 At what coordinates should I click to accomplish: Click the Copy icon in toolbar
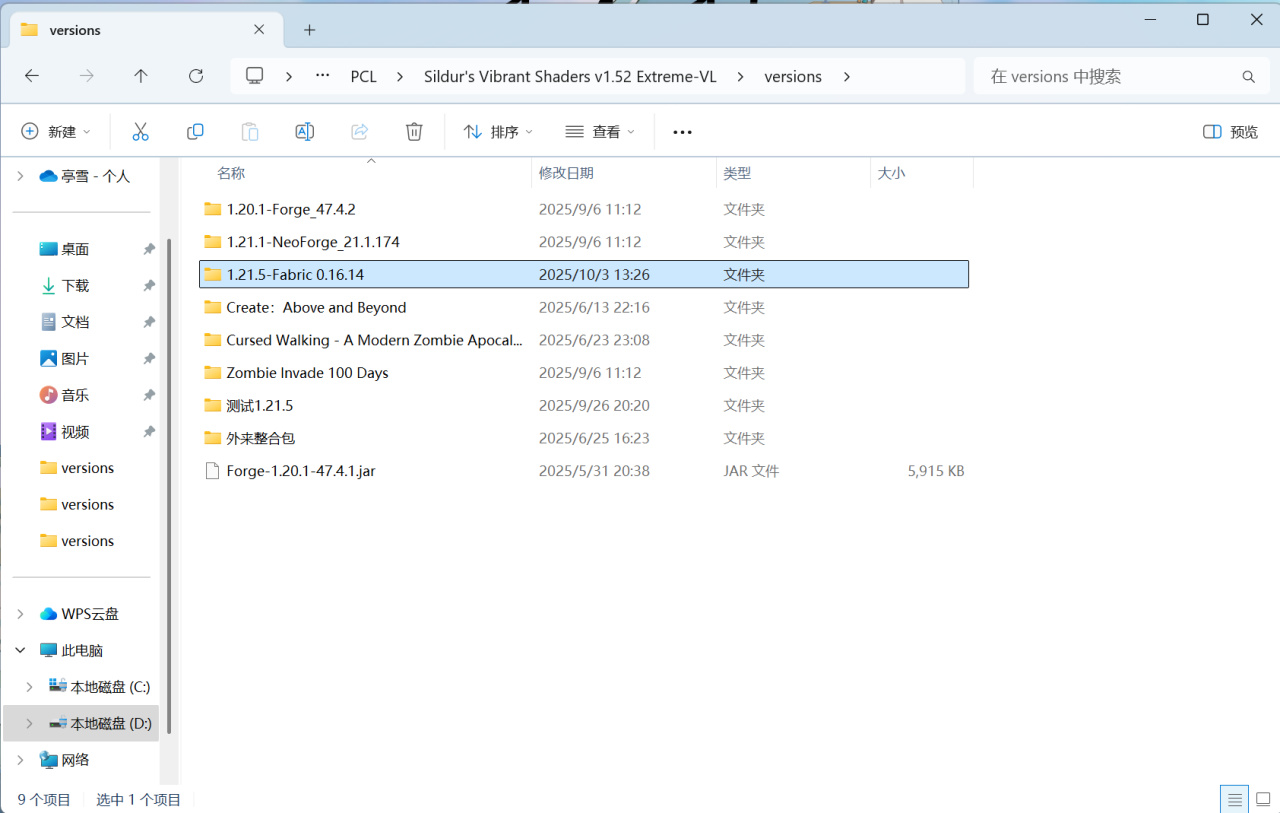(195, 132)
